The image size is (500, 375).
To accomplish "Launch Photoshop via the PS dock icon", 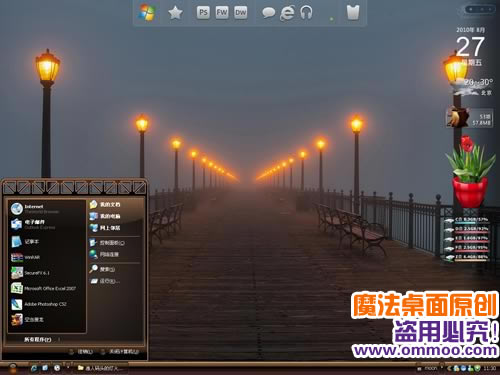I will click(x=203, y=13).
